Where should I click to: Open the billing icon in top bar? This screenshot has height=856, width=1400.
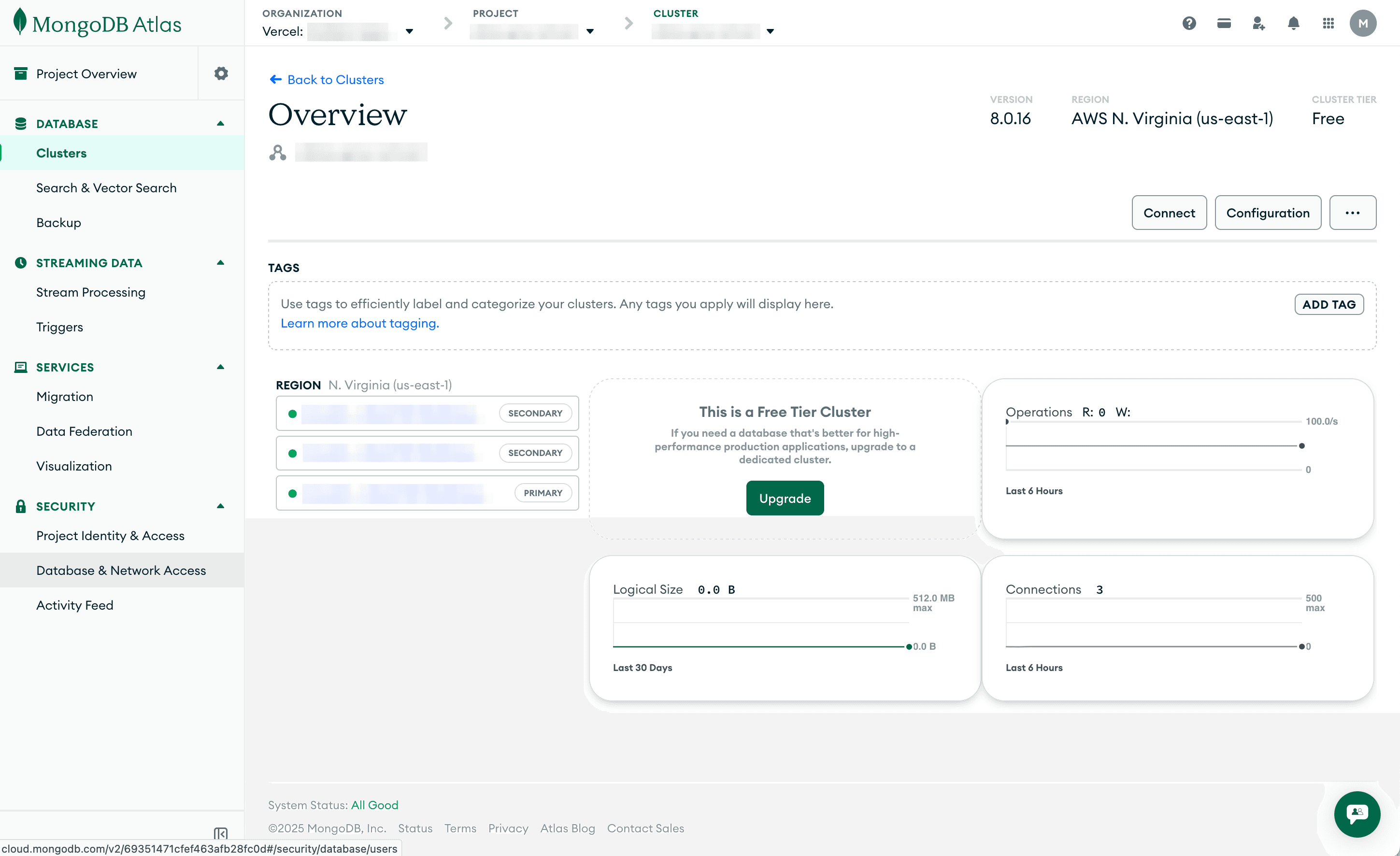pos(1223,23)
